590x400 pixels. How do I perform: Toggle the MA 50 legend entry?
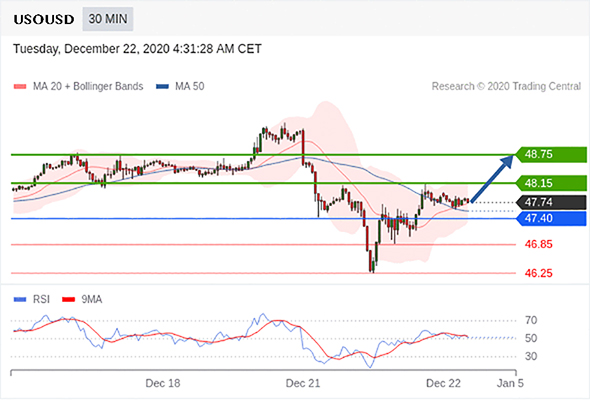point(180,86)
